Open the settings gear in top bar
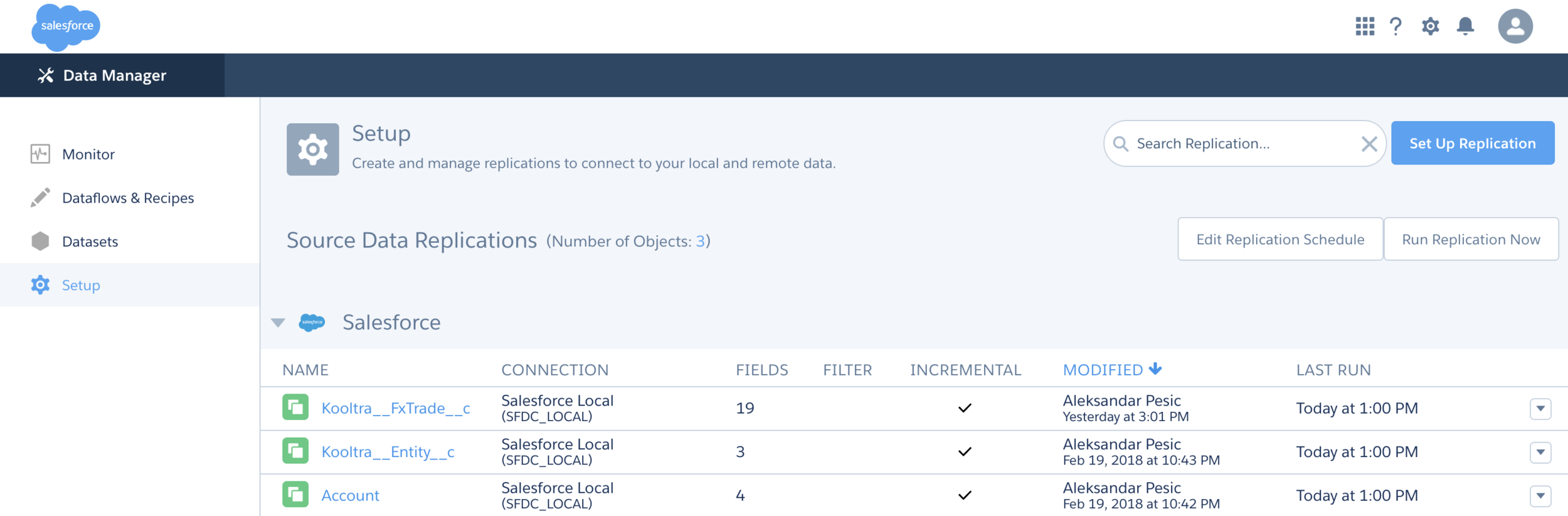This screenshot has height=516, width=1568. click(x=1430, y=26)
